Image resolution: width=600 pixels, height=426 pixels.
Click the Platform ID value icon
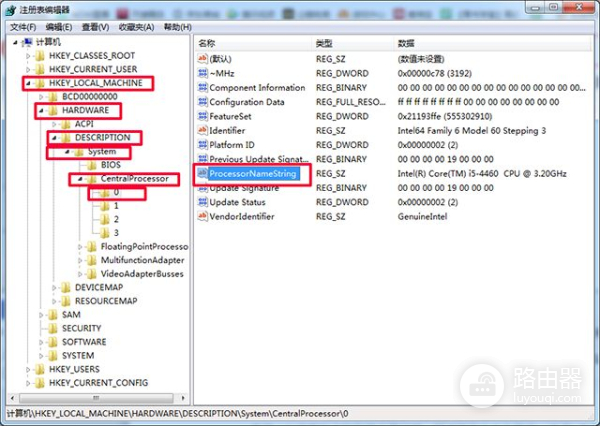[x=202, y=144]
